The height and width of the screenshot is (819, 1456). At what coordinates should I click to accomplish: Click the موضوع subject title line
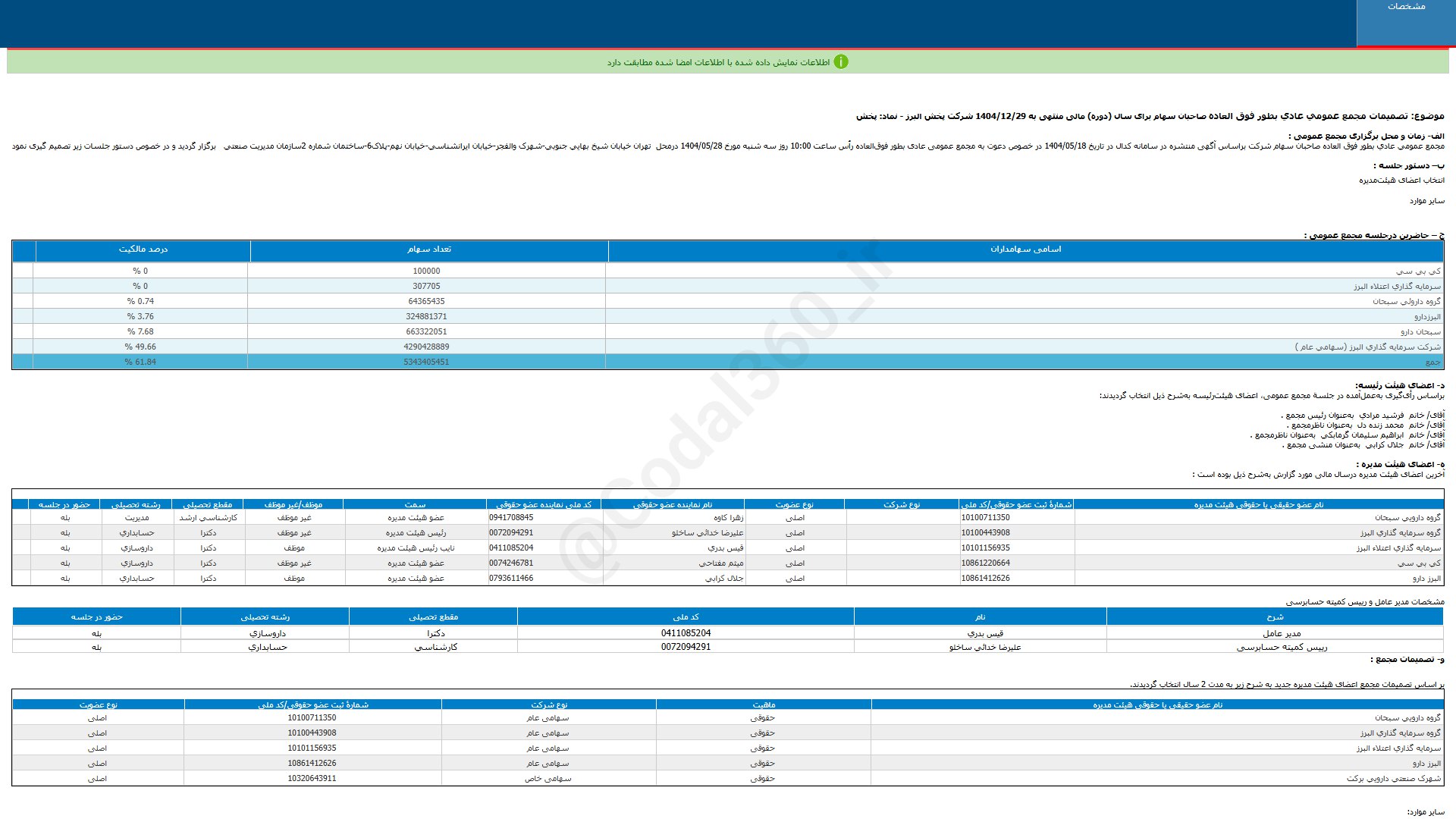(1150, 117)
